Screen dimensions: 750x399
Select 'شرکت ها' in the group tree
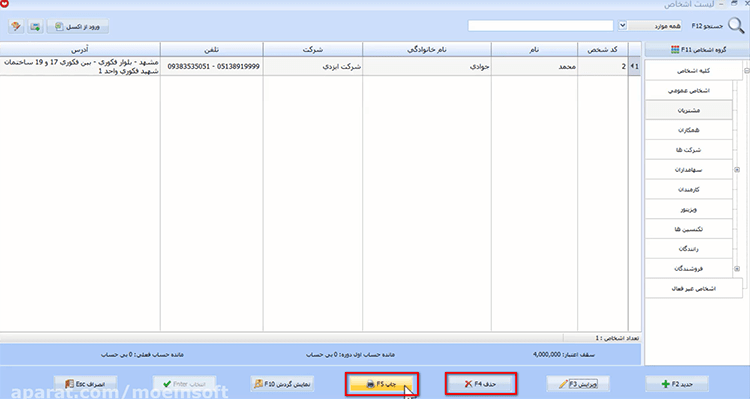click(689, 150)
